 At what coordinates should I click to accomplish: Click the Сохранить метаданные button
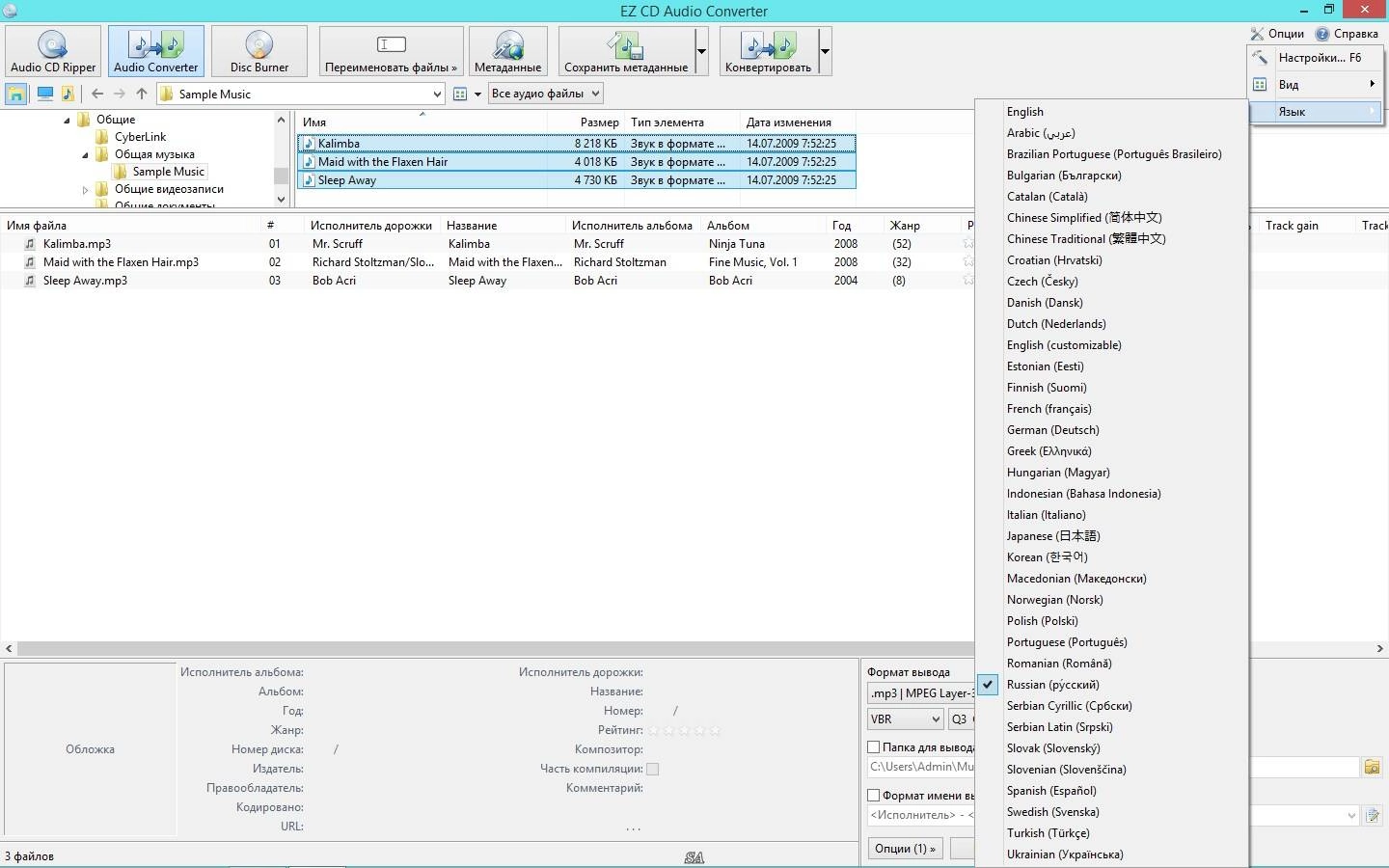point(626,51)
